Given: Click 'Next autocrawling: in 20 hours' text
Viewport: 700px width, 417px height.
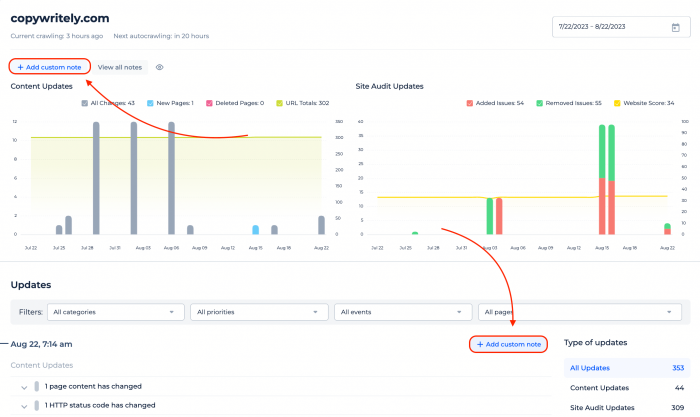Looking at the screenshot, I should point(161,36).
